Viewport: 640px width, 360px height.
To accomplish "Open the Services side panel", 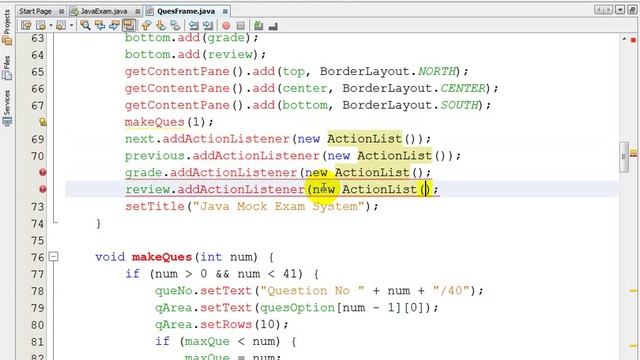I will [7, 108].
